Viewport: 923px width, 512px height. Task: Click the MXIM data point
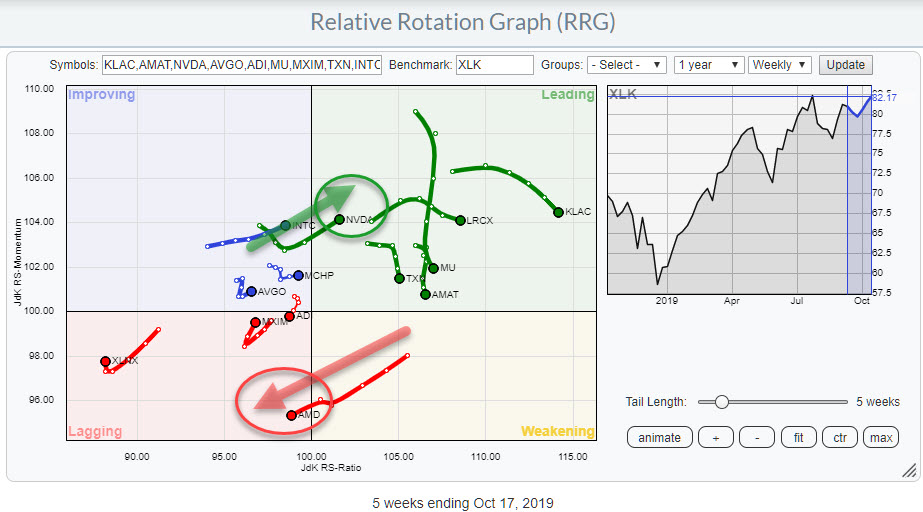click(x=255, y=322)
